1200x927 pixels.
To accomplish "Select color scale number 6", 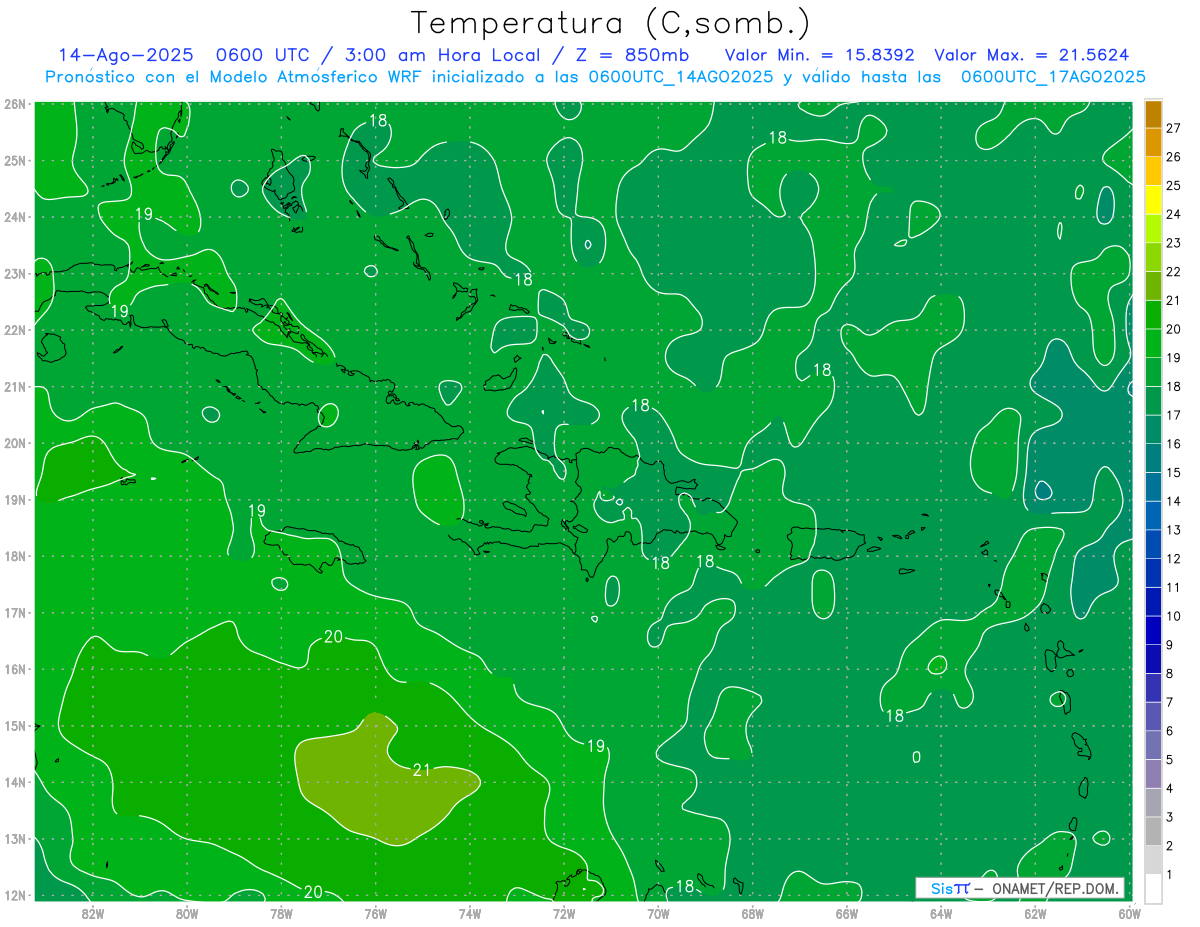I will tap(1169, 731).
